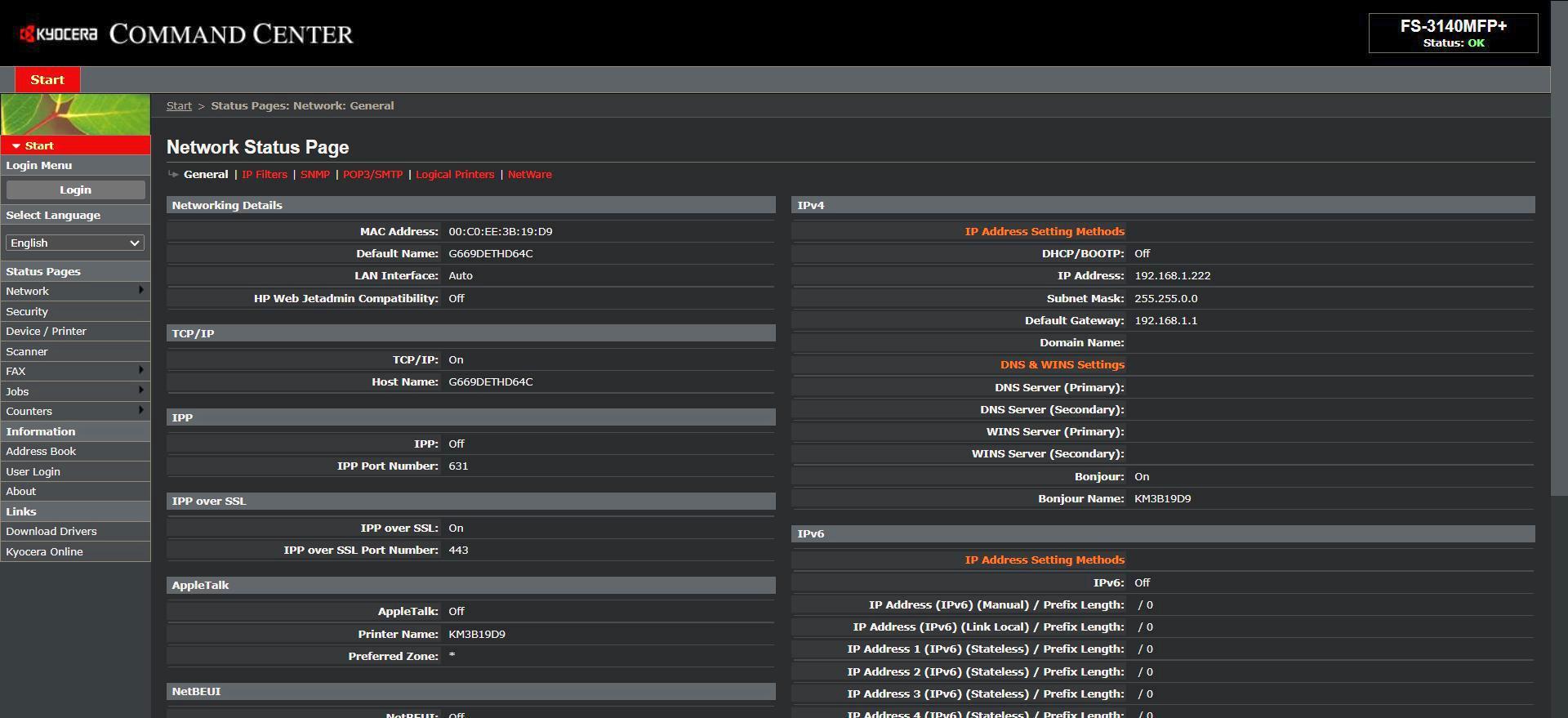Select the red Start tab
This screenshot has width=1568, height=718.
pos(47,80)
